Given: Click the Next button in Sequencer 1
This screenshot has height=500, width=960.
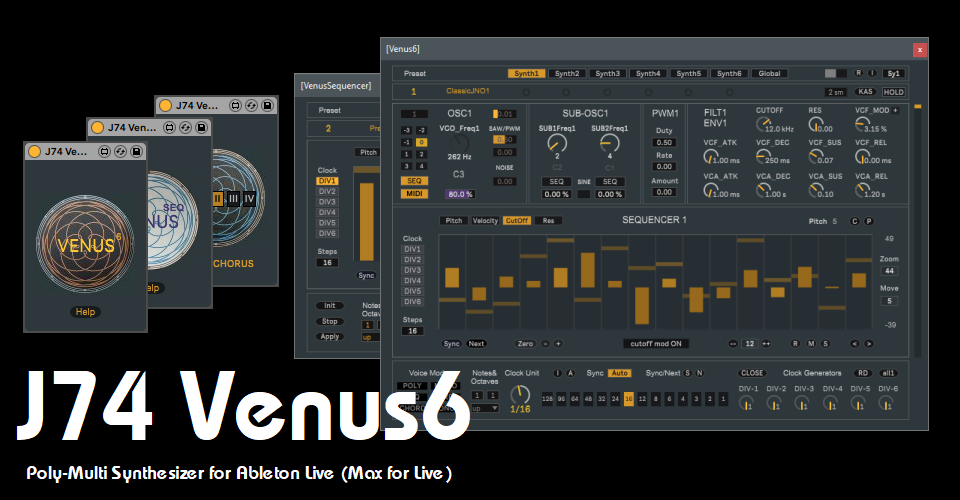Looking at the screenshot, I should pos(476,344).
